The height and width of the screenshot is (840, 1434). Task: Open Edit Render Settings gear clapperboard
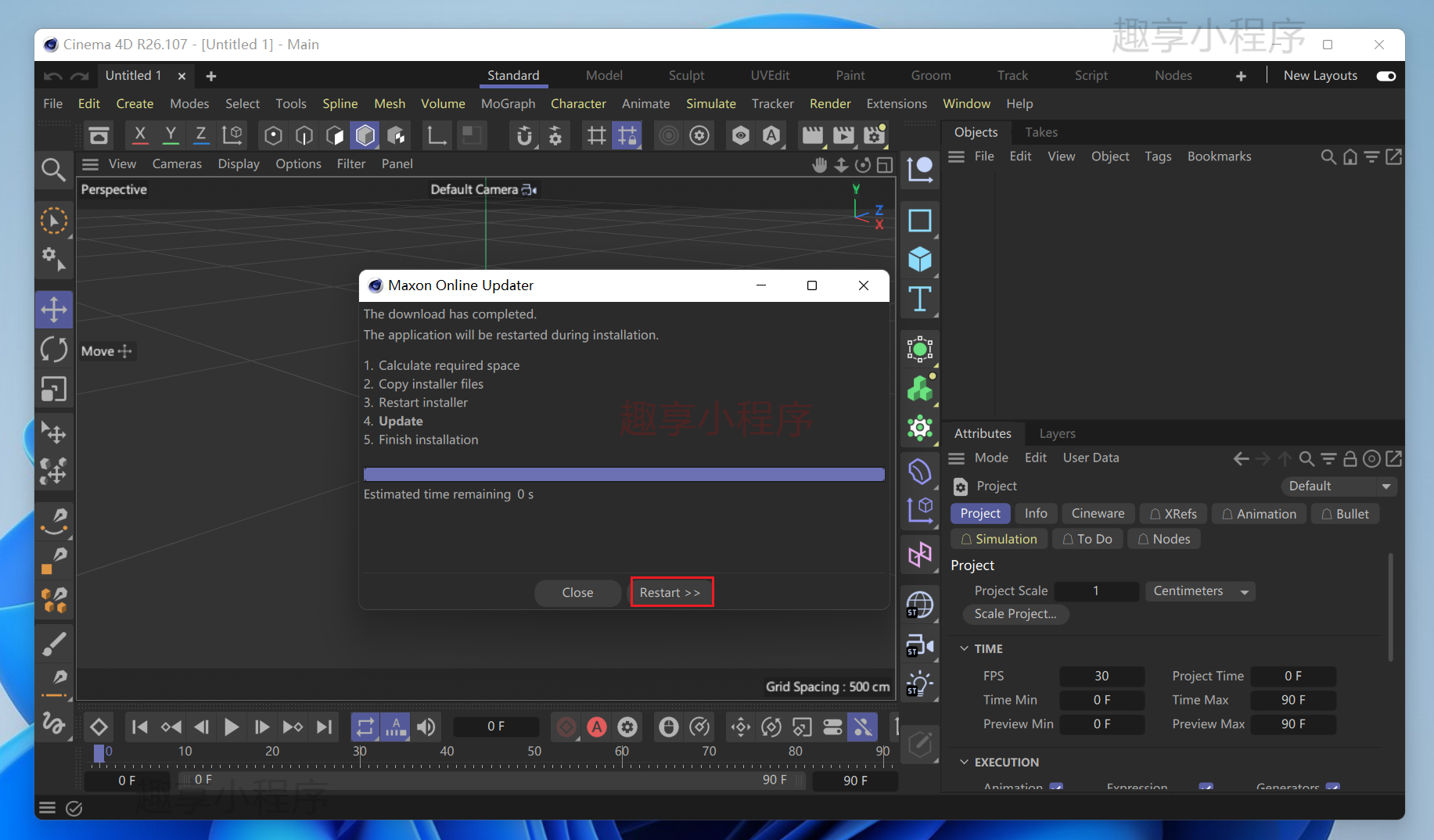[874, 135]
